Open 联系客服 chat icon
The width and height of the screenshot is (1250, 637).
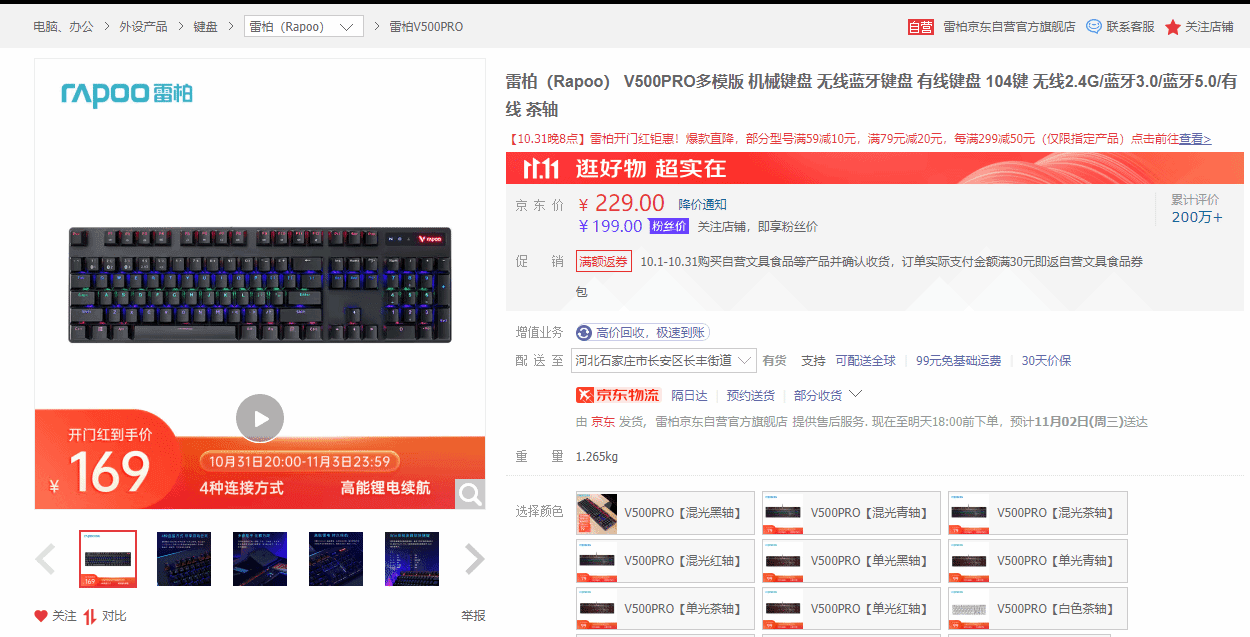1094,27
